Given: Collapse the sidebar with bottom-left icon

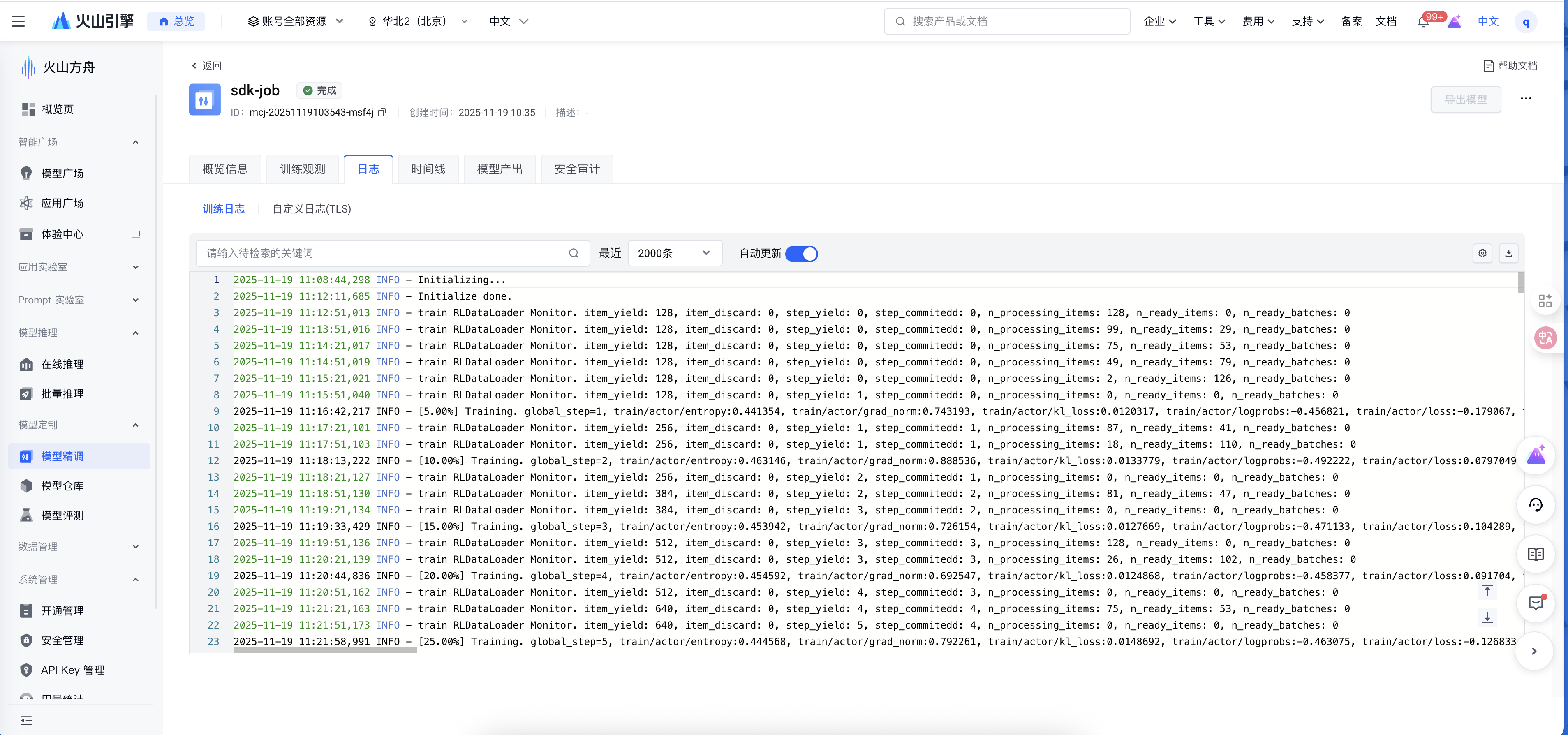Looking at the screenshot, I should tap(26, 720).
